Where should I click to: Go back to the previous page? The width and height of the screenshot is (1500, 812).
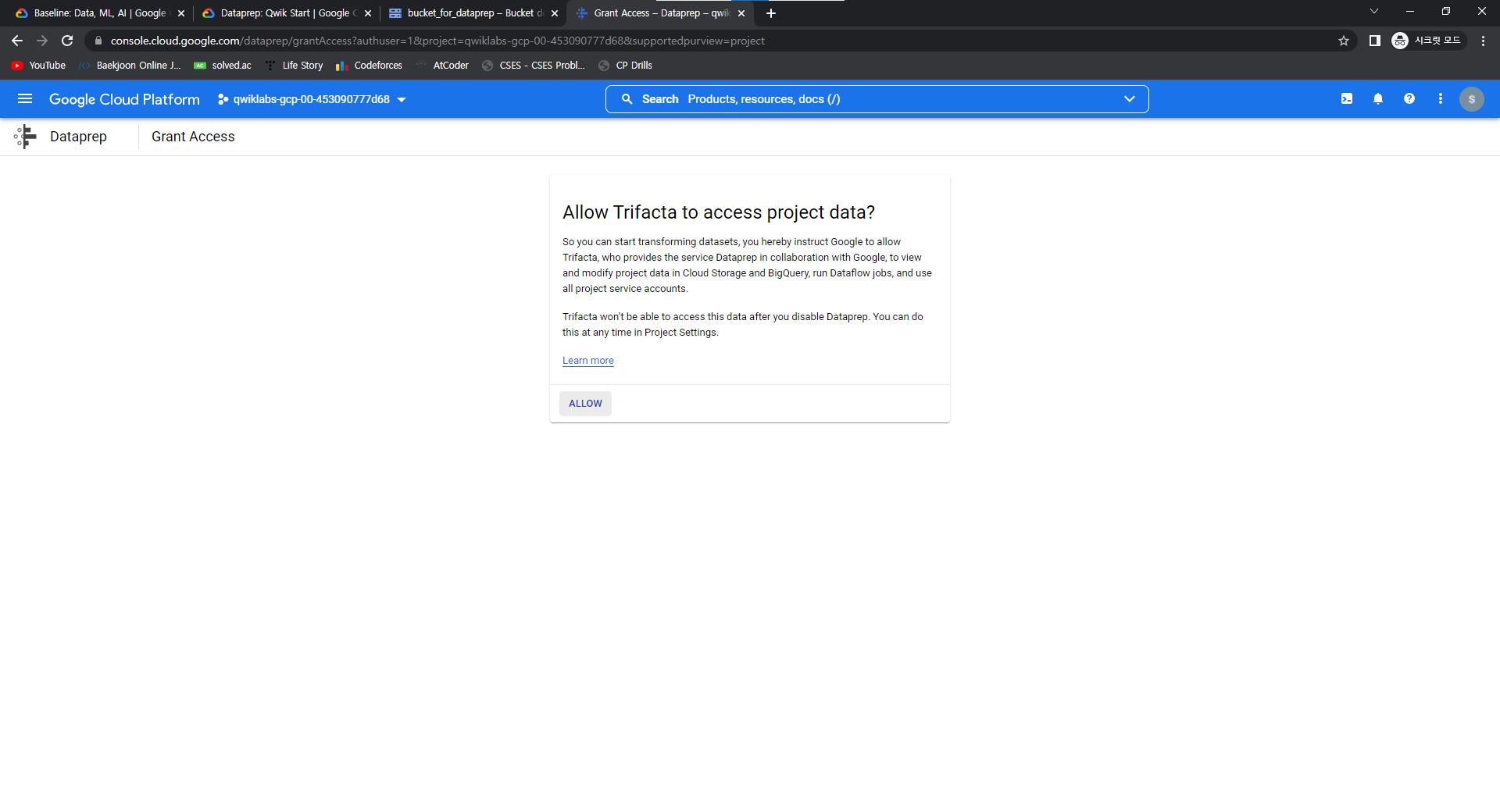click(17, 41)
